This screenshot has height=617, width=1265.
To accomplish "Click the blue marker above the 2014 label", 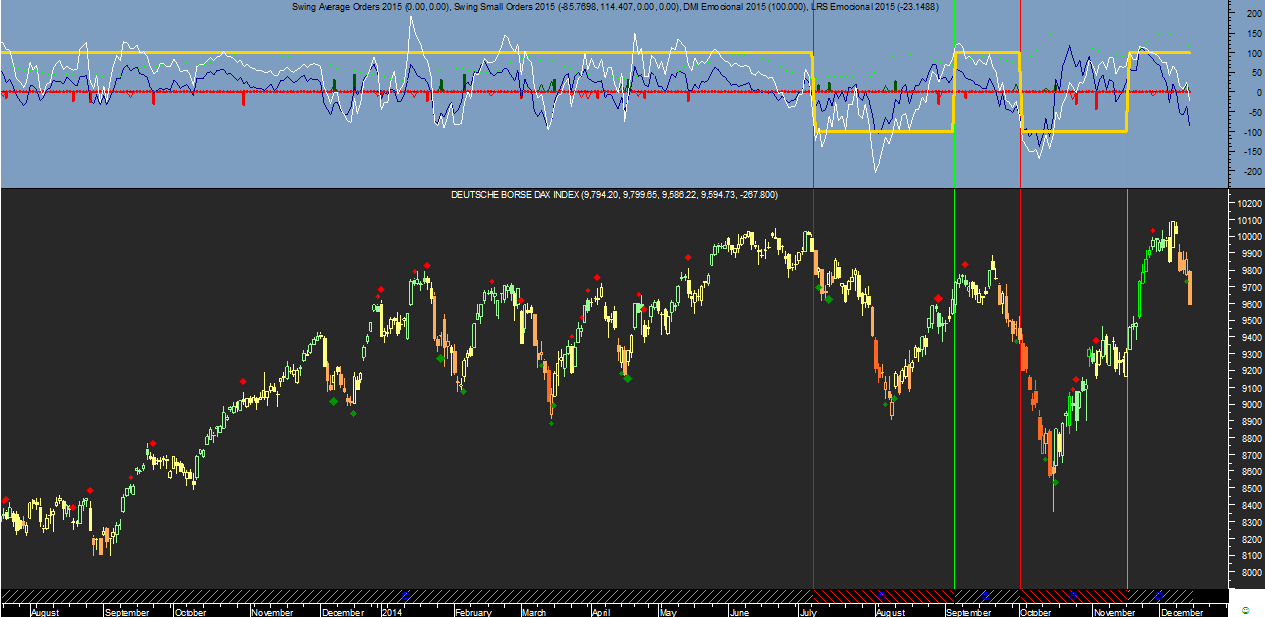I will tap(405, 594).
